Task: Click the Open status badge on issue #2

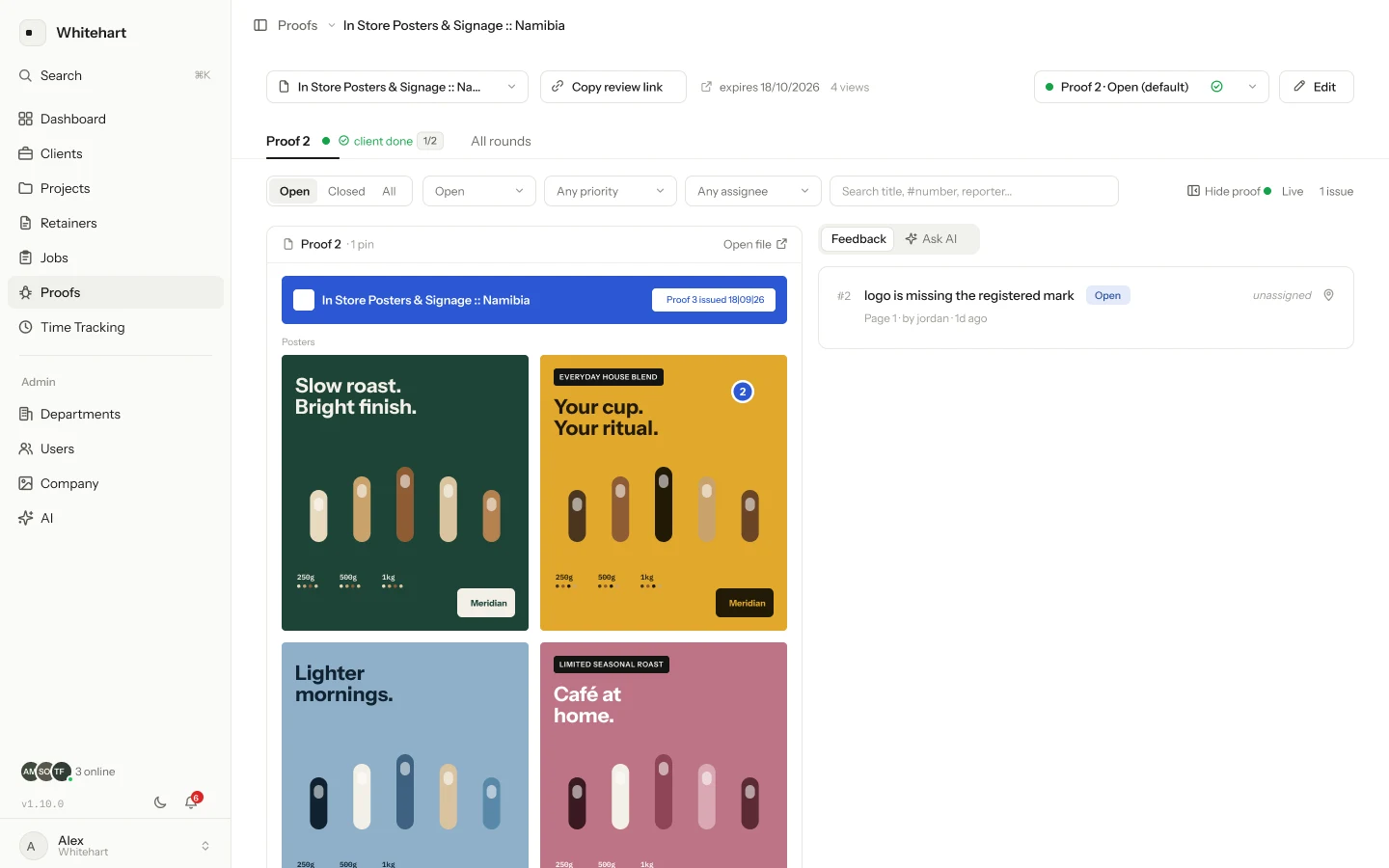Action: pos(1107,295)
